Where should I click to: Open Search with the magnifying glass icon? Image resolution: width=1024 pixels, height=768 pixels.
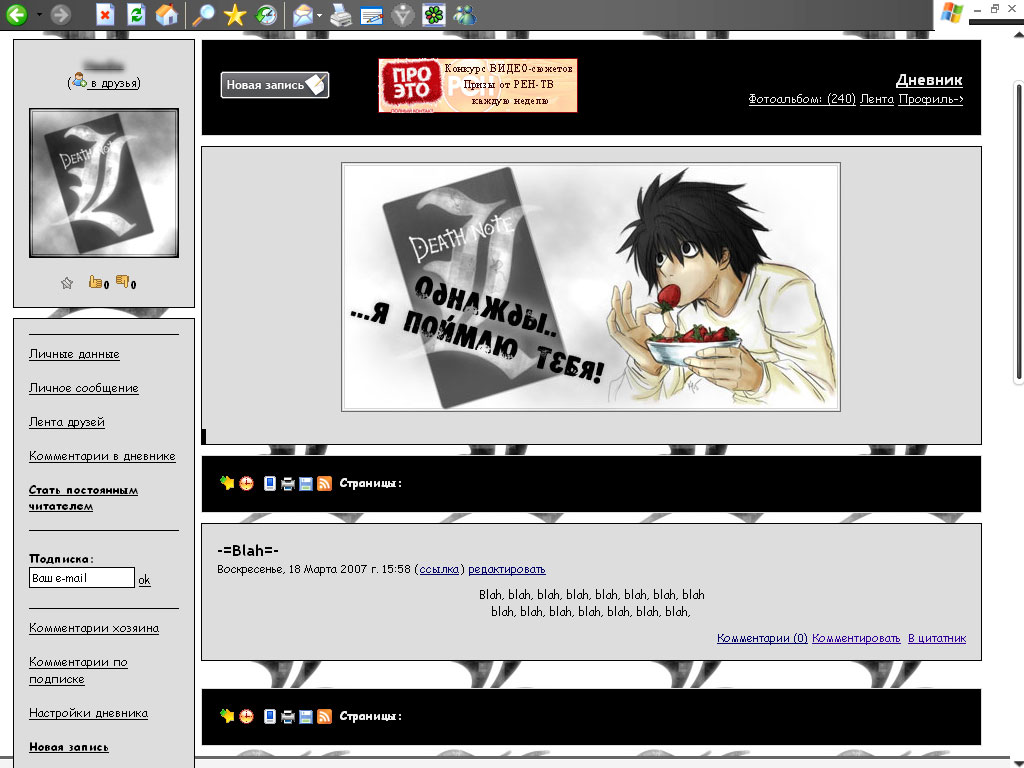[203, 14]
